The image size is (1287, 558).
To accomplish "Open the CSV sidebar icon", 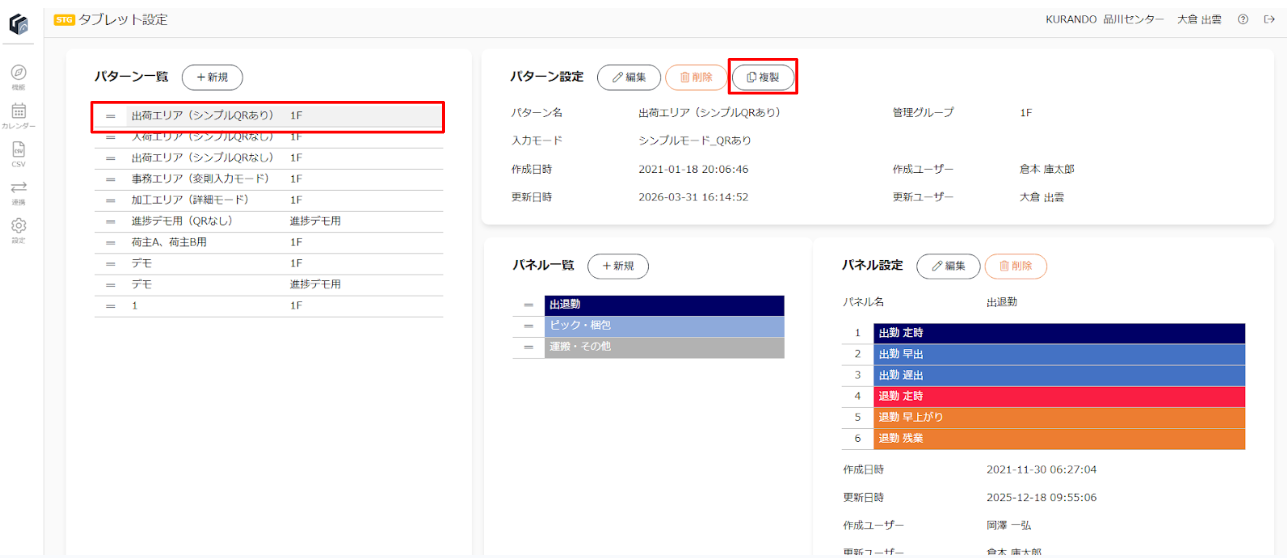I will pyautogui.click(x=18, y=149).
